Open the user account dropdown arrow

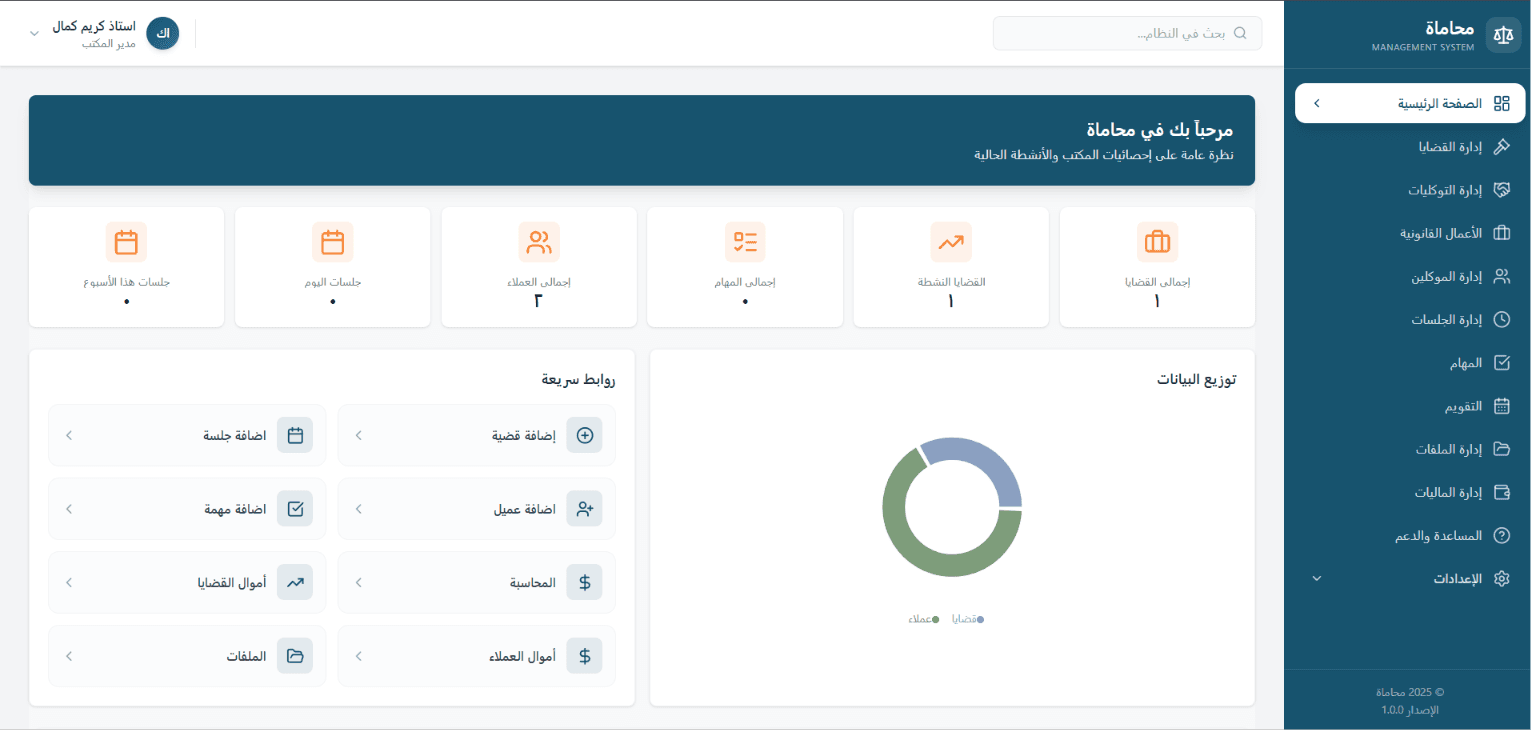[x=34, y=33]
